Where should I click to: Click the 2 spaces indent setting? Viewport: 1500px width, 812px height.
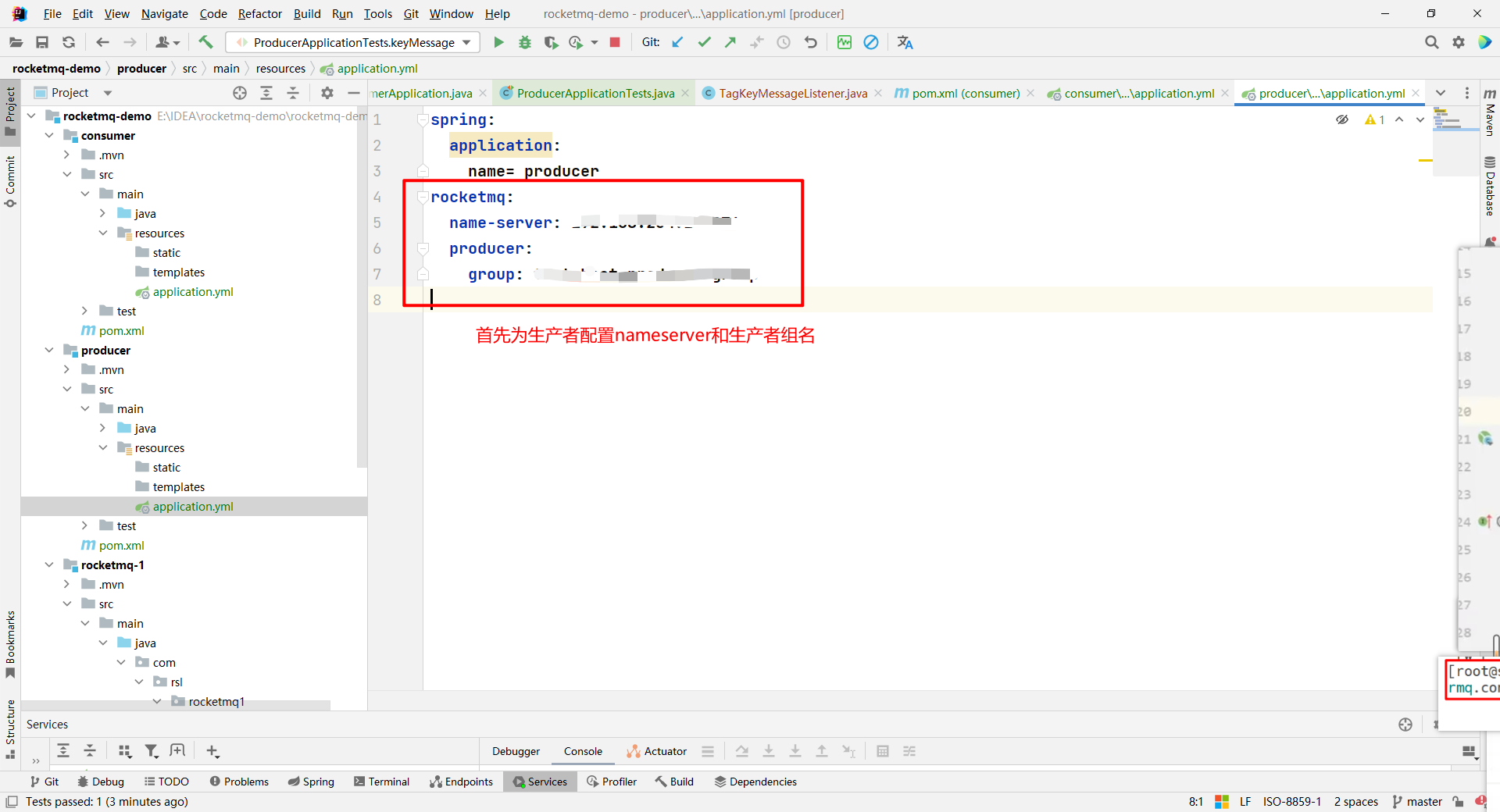1356,802
